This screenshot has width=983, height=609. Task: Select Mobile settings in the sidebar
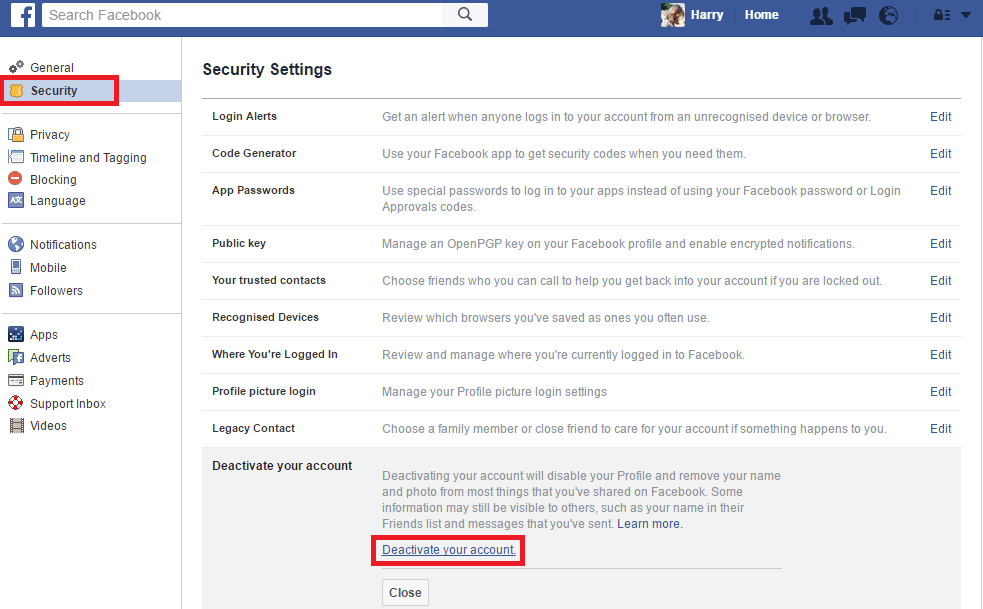click(48, 267)
